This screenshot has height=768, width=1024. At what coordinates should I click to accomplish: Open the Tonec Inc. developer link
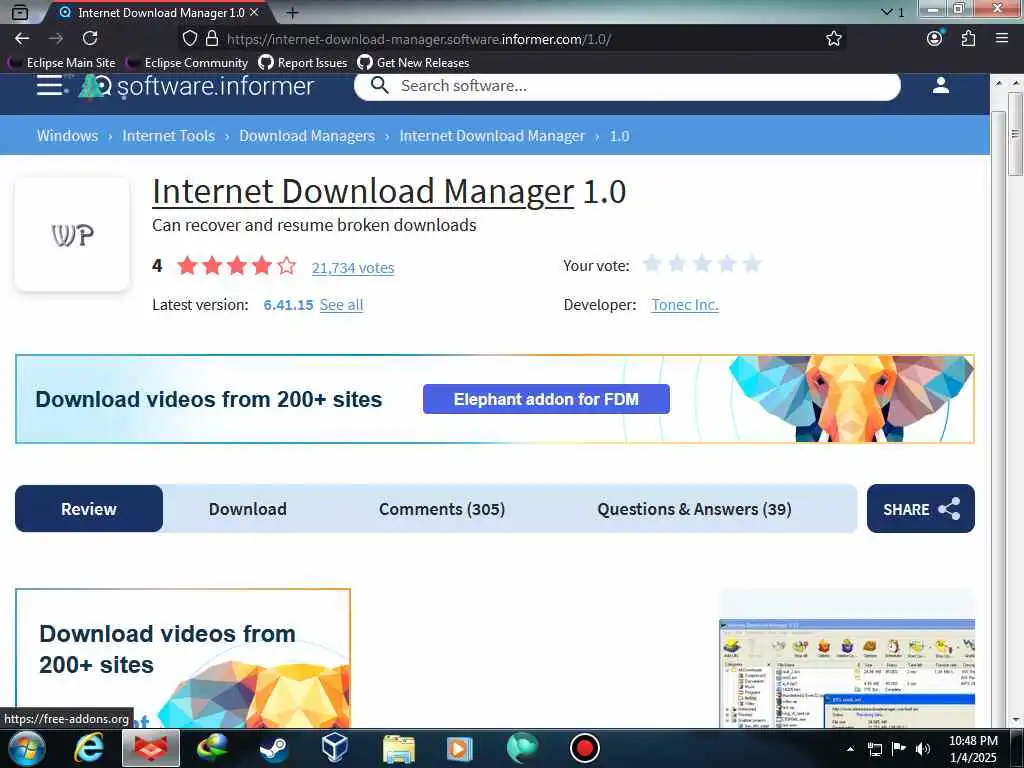point(684,305)
